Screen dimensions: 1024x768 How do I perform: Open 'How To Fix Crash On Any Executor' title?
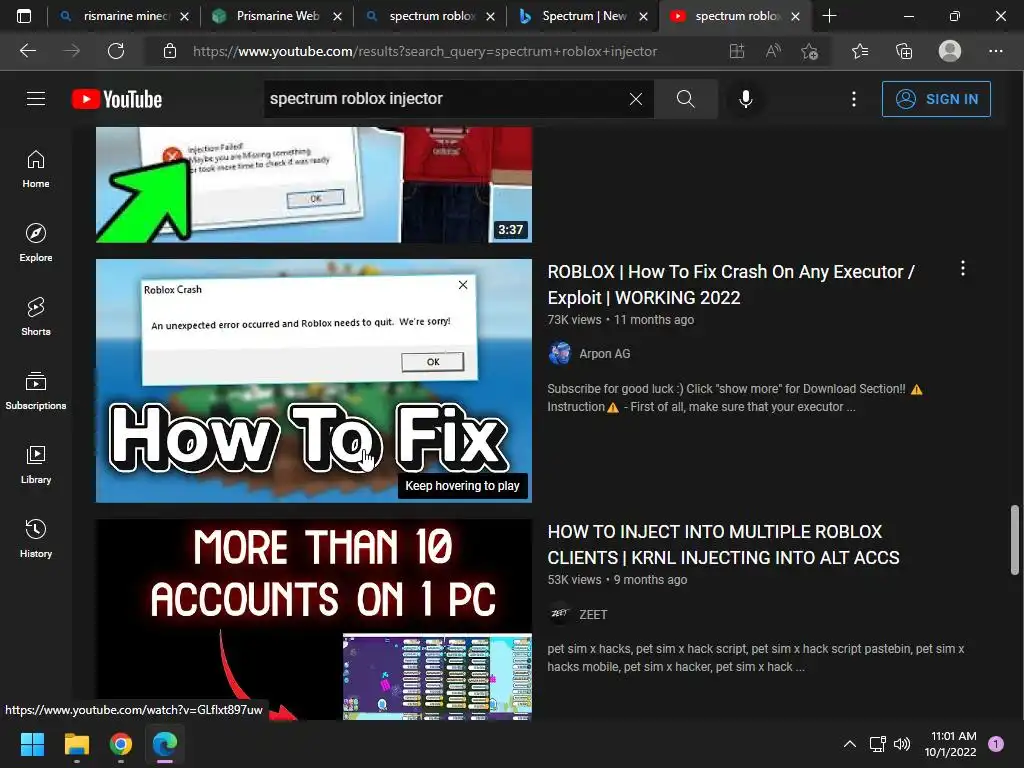pyautogui.click(x=731, y=285)
